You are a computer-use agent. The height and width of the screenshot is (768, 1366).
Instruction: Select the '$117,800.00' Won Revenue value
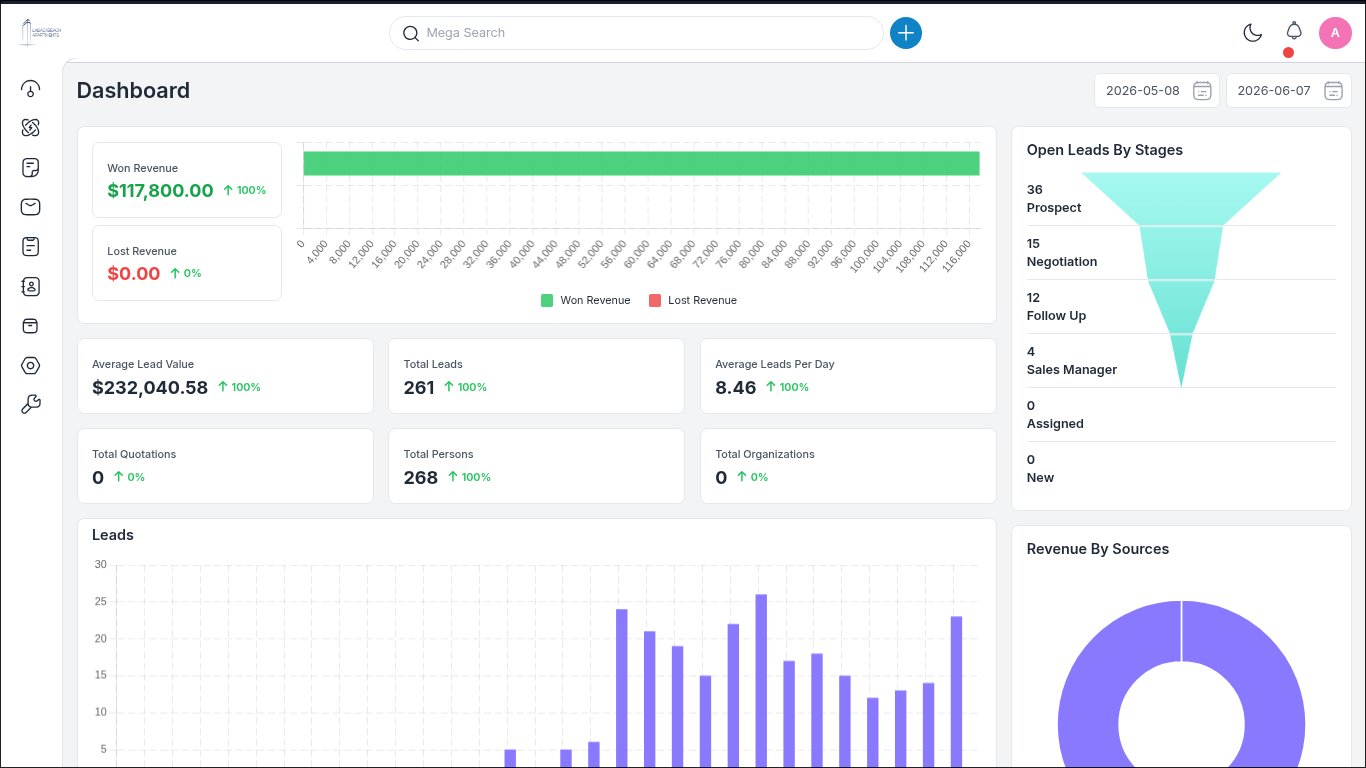pos(160,190)
